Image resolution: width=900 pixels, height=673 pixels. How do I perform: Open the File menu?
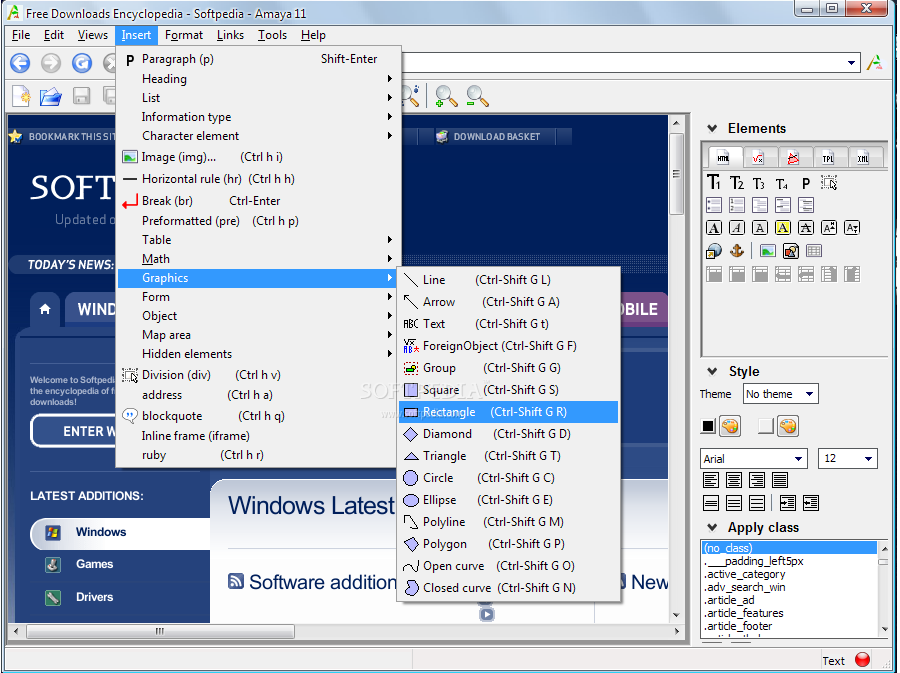pyautogui.click(x=21, y=35)
